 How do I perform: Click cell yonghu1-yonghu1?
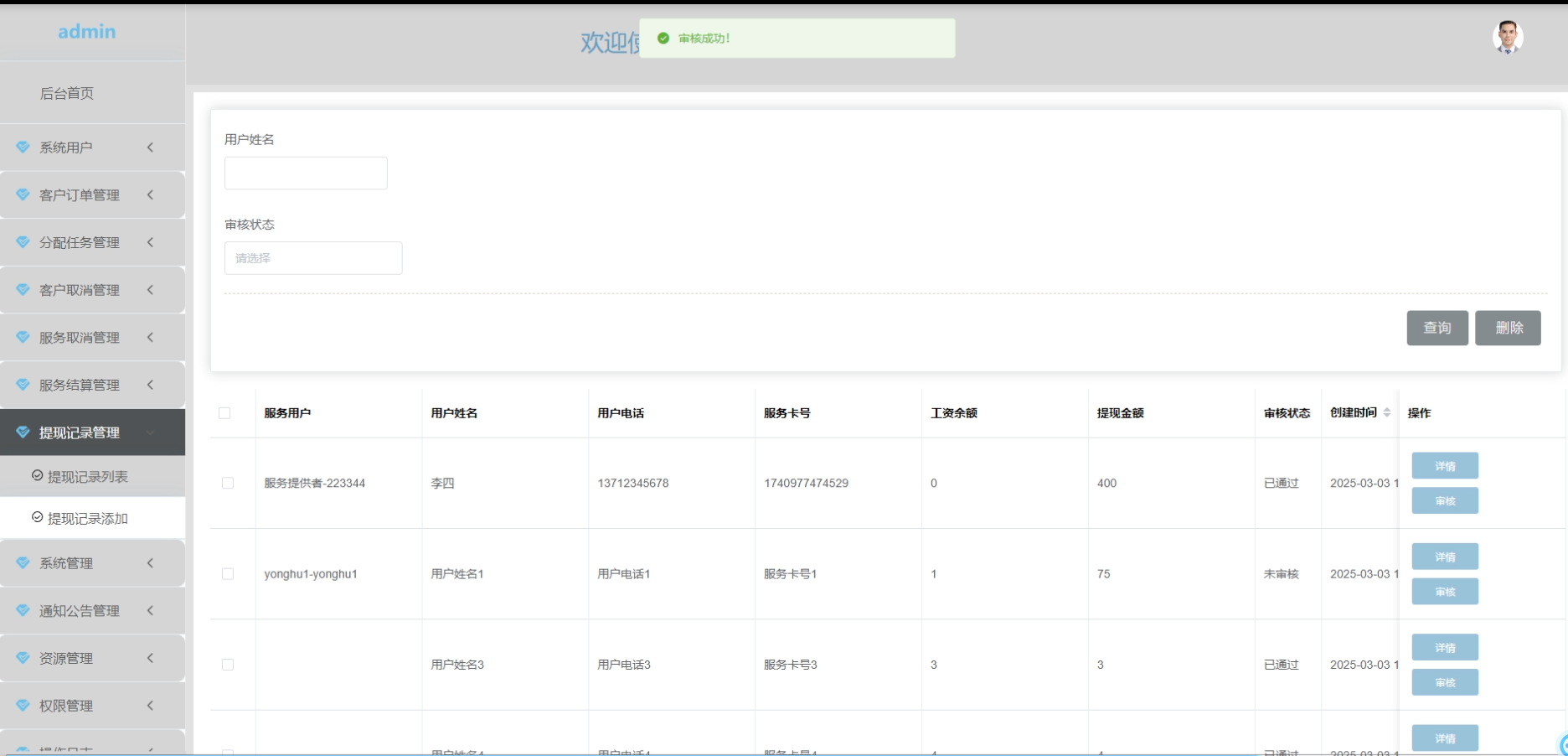311,574
